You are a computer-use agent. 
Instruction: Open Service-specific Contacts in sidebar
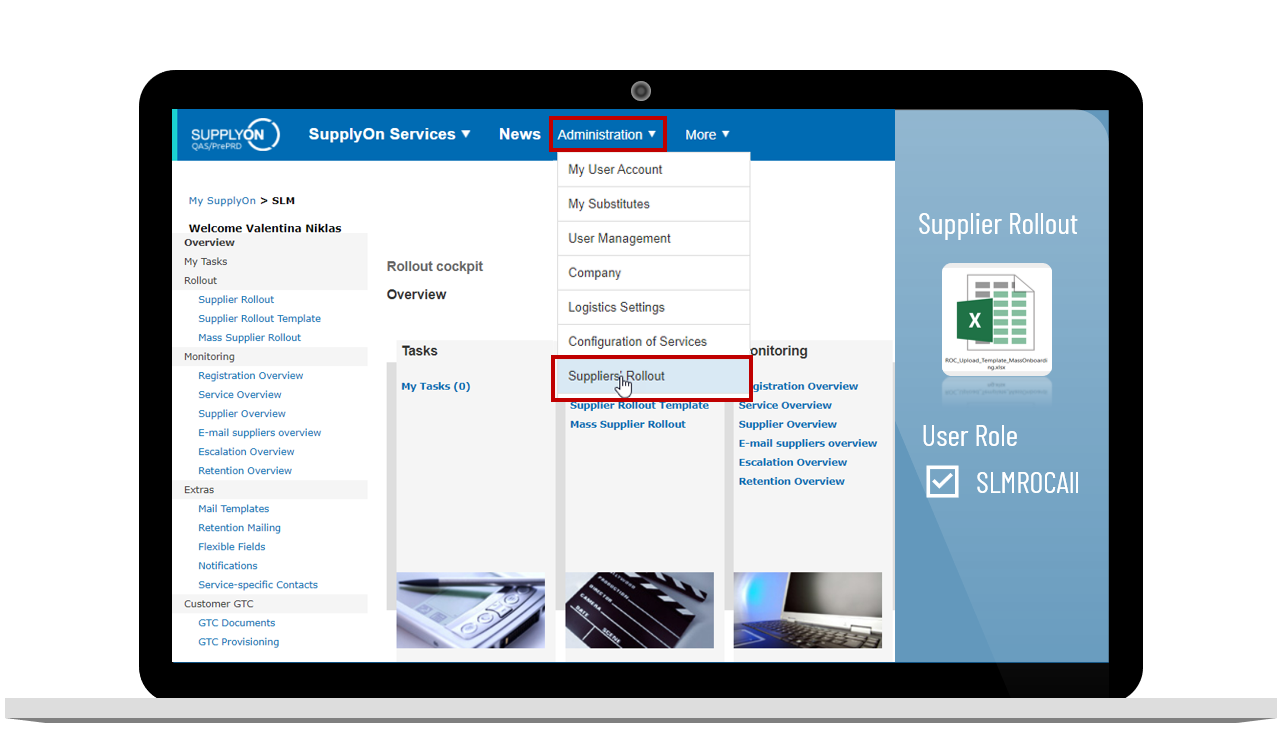click(258, 585)
